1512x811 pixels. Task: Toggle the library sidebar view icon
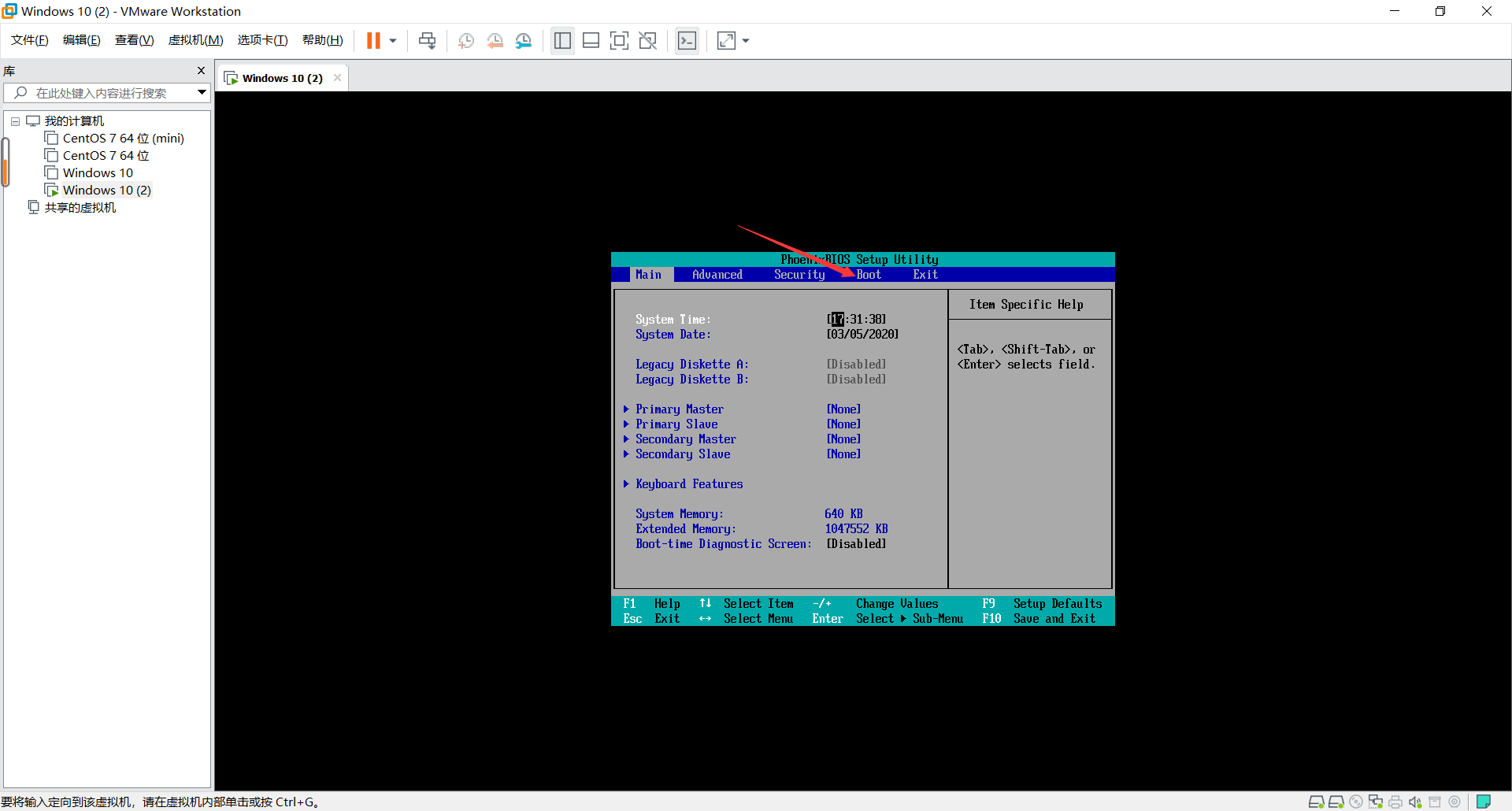point(562,40)
